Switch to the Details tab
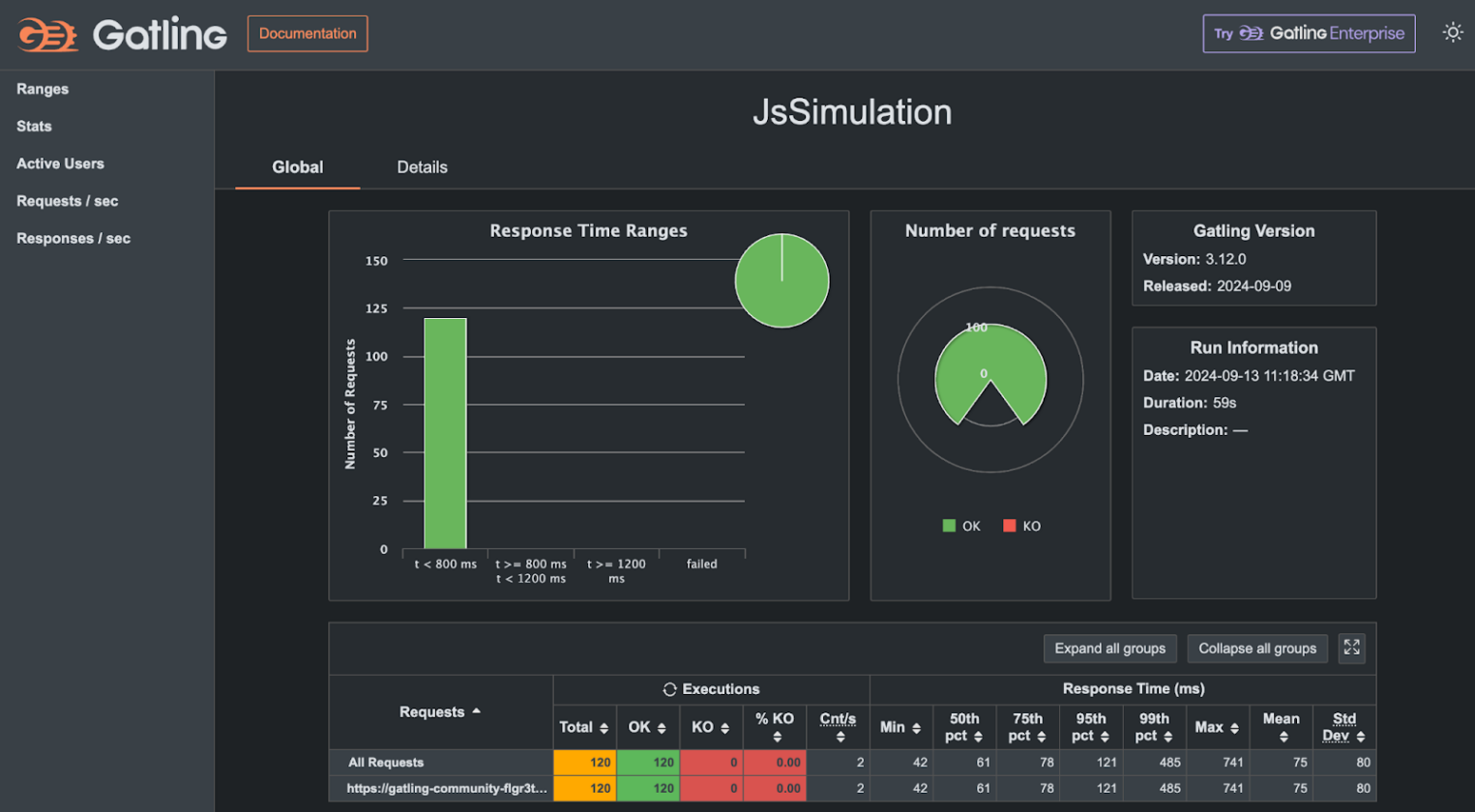This screenshot has height=812, width=1475. click(422, 167)
